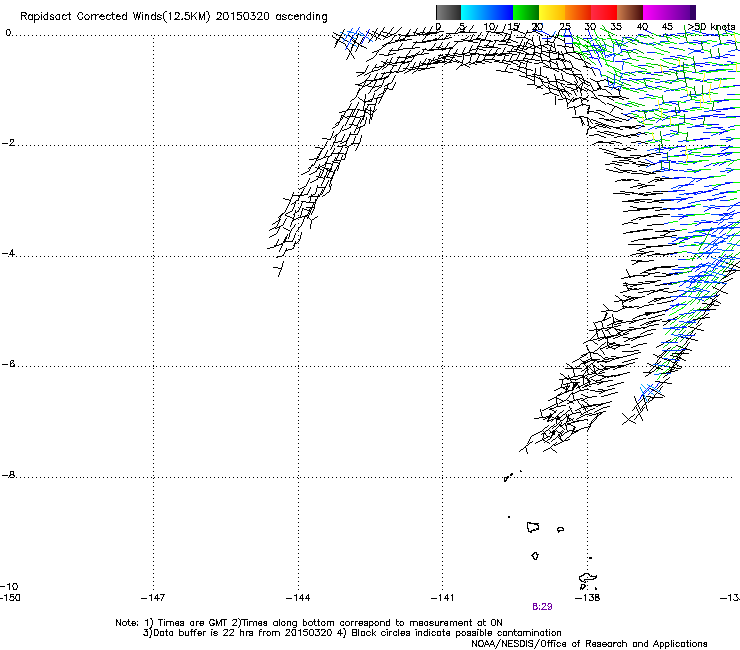Click the '40' label under the color legend
The height and width of the screenshot is (650, 740).
642,27
